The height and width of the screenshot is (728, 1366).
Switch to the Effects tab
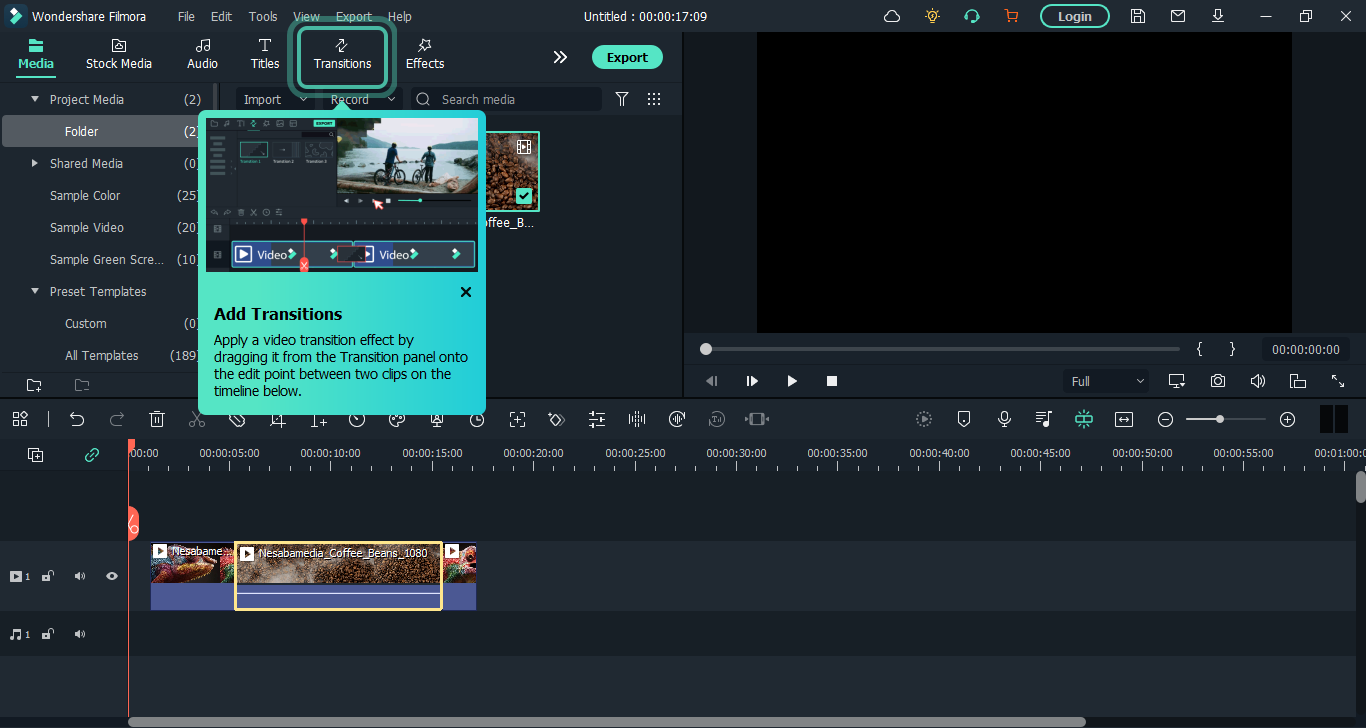tap(424, 54)
